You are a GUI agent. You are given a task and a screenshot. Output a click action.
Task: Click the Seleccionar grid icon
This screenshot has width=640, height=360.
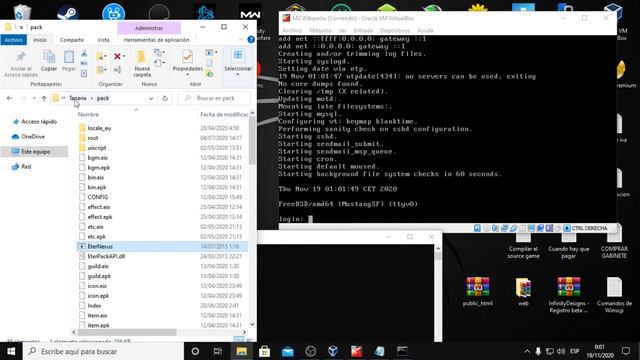238,56
